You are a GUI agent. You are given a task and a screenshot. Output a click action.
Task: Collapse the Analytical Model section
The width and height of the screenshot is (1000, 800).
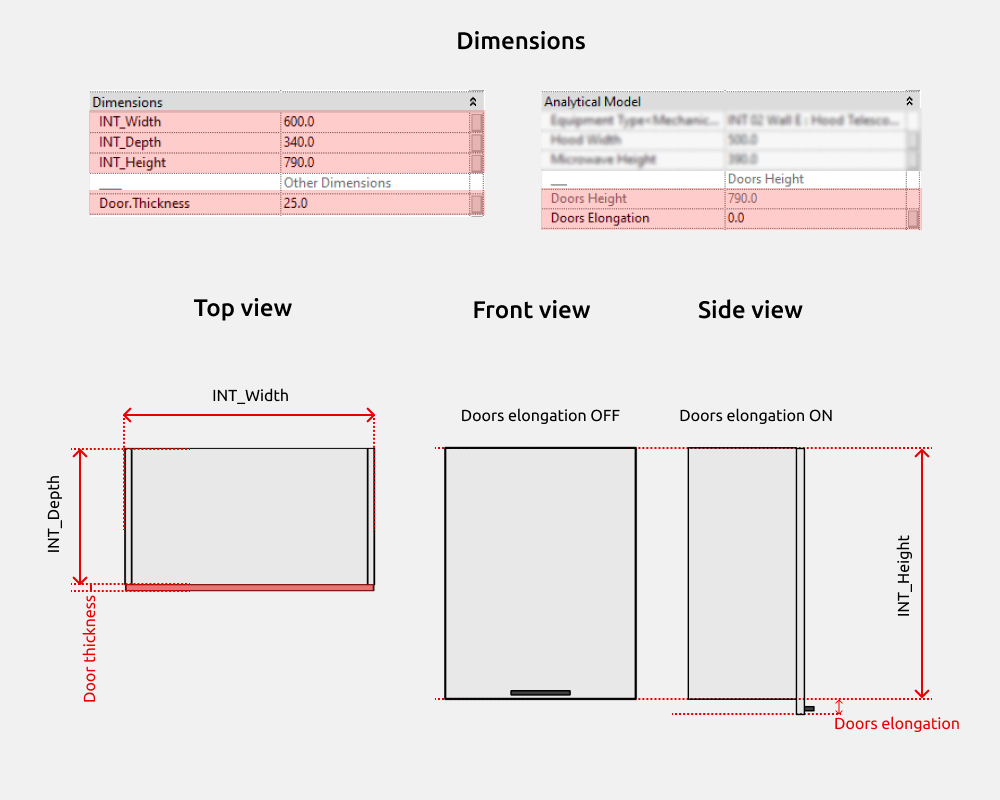pos(909,101)
